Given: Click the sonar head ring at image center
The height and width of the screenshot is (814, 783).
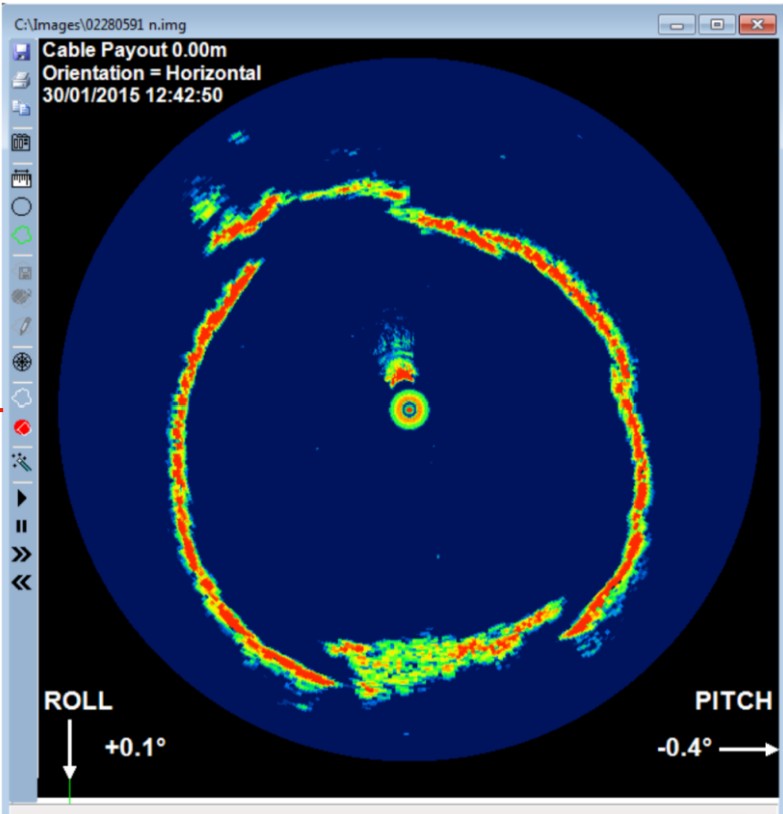Looking at the screenshot, I should (x=409, y=410).
